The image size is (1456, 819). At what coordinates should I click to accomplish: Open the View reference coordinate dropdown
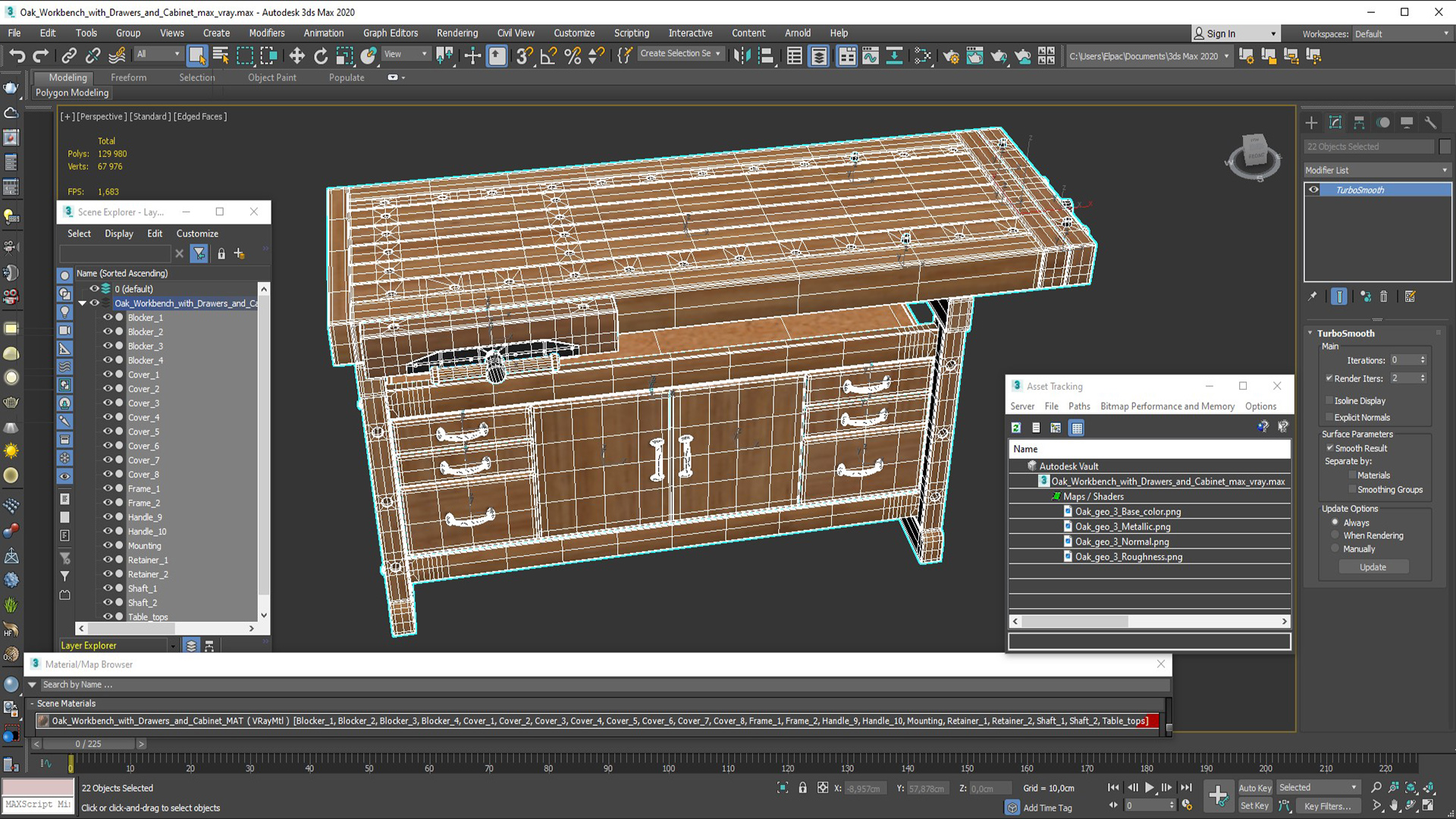[x=406, y=54]
